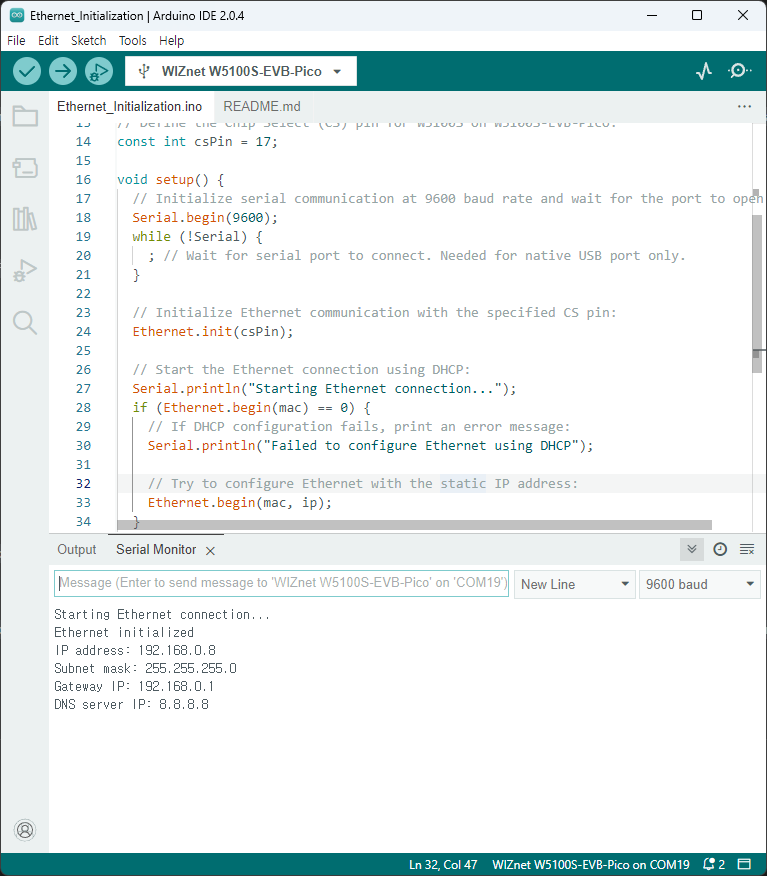Click the Serial.begin(9600); code line
The width and height of the screenshot is (767, 876).
[204, 217]
